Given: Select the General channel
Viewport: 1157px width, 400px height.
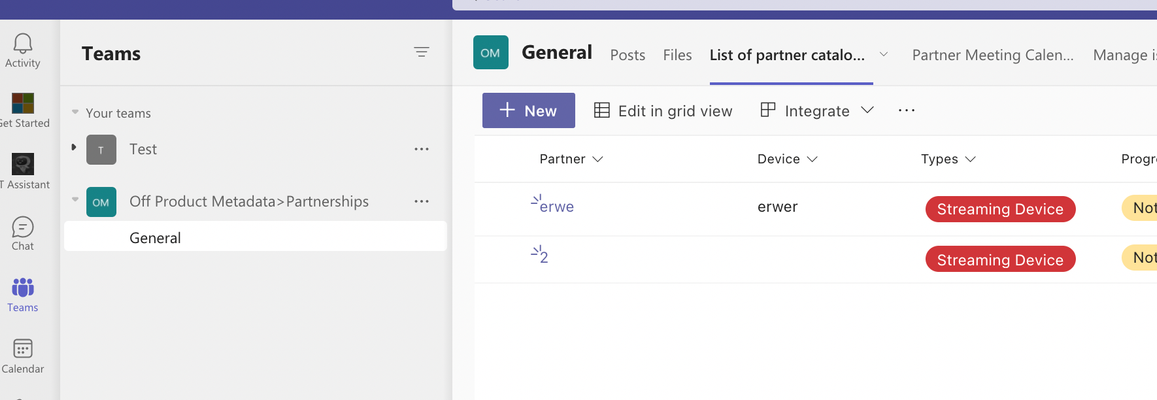Looking at the screenshot, I should tap(255, 238).
